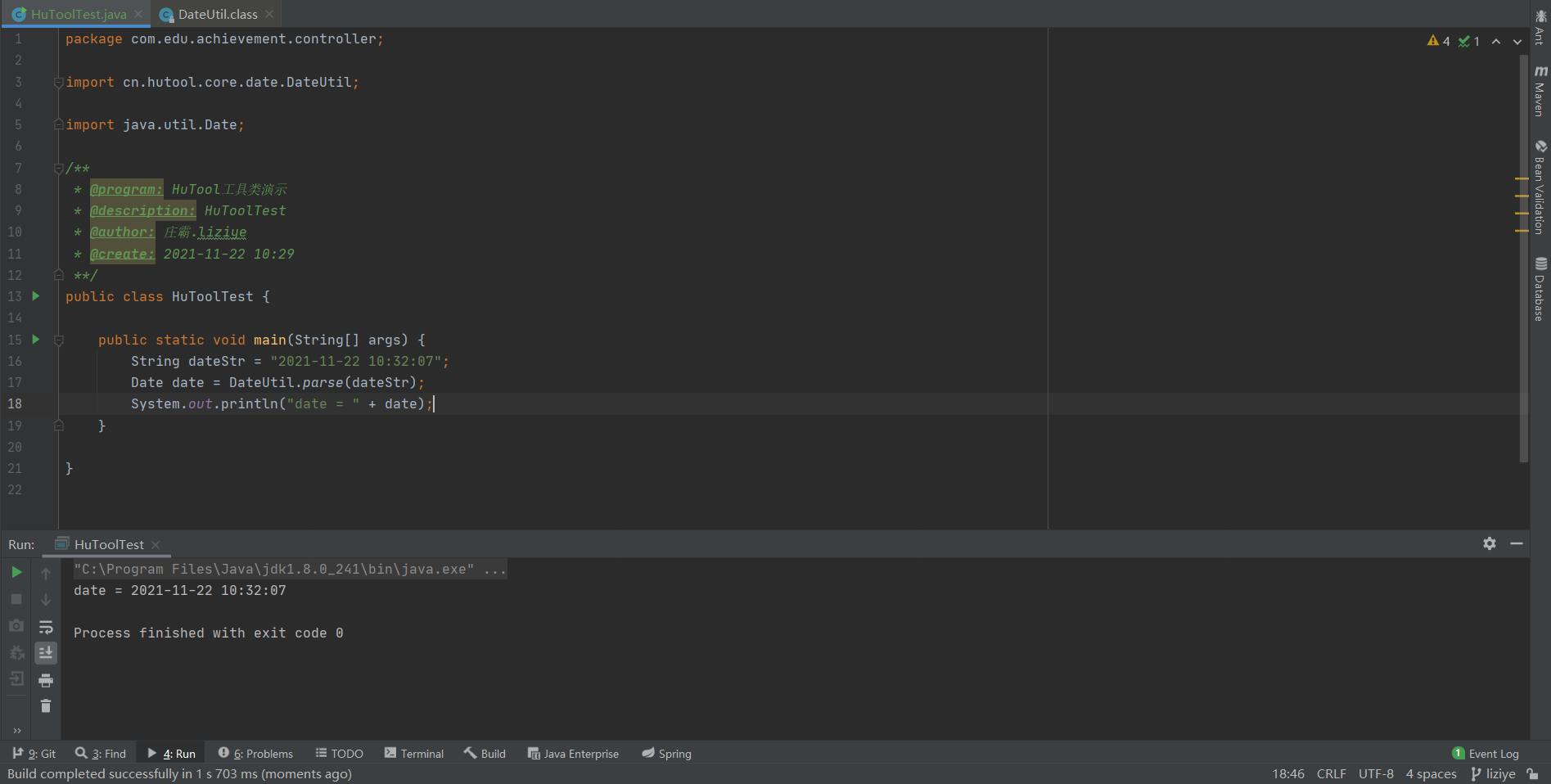This screenshot has height=784, width=1551.
Task: Open the Database tool window
Action: (1540, 289)
